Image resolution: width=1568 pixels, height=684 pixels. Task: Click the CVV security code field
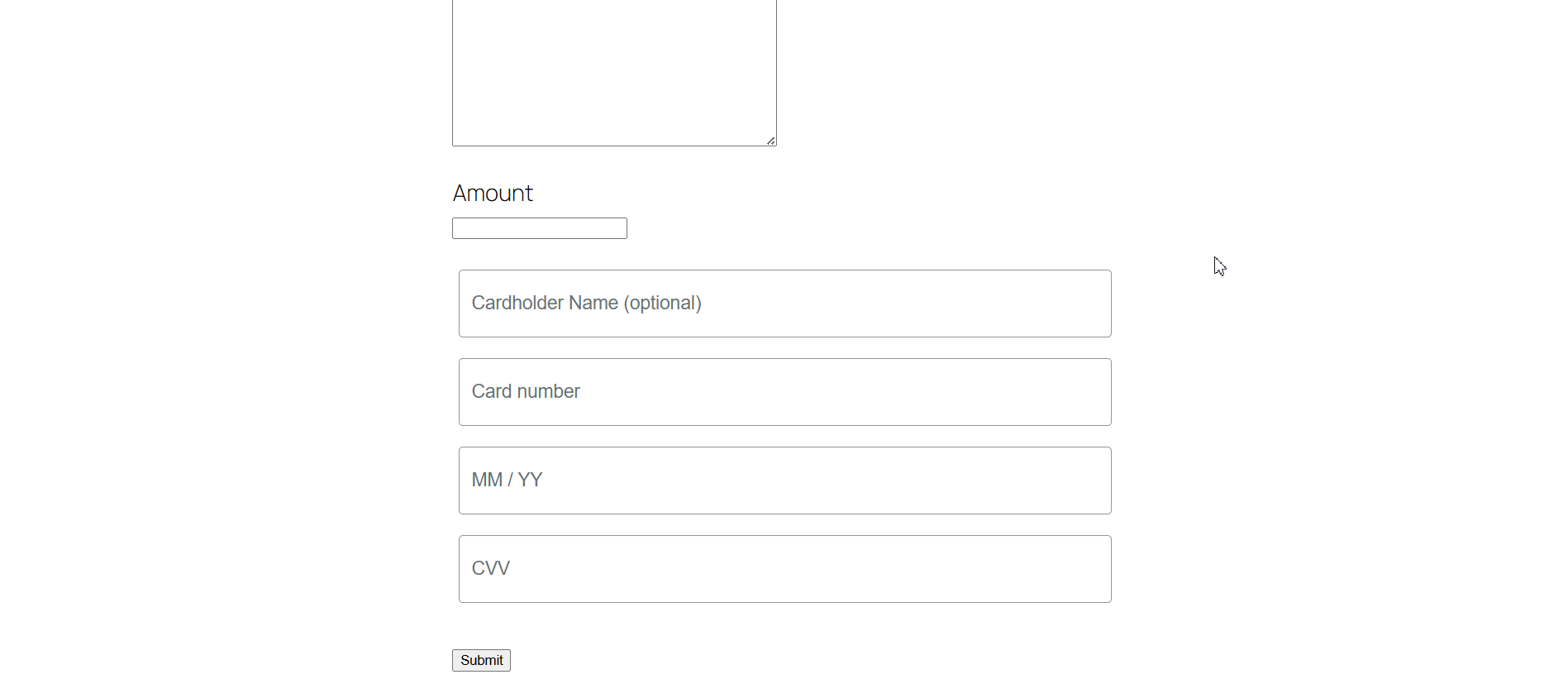coord(785,569)
